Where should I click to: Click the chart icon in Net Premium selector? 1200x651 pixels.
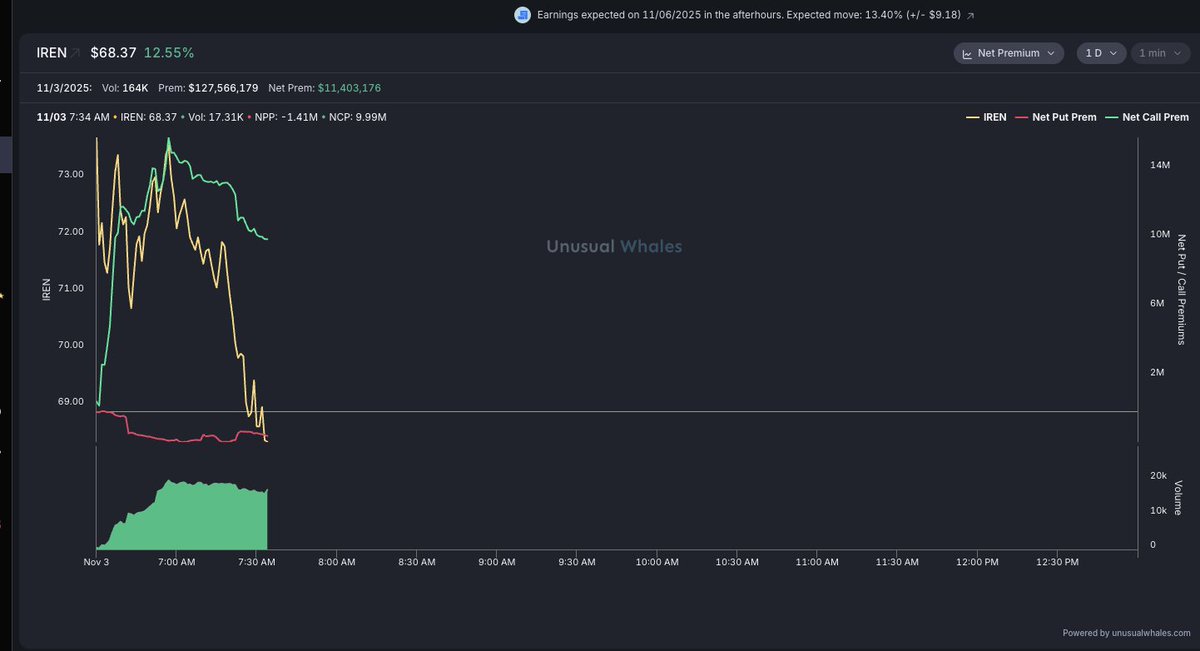pos(967,54)
